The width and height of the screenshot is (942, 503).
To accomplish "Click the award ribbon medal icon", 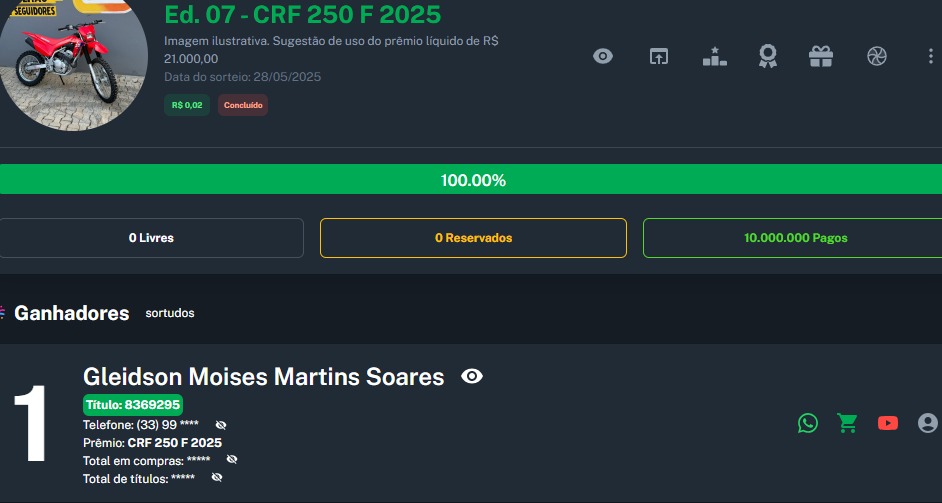I will [x=768, y=56].
